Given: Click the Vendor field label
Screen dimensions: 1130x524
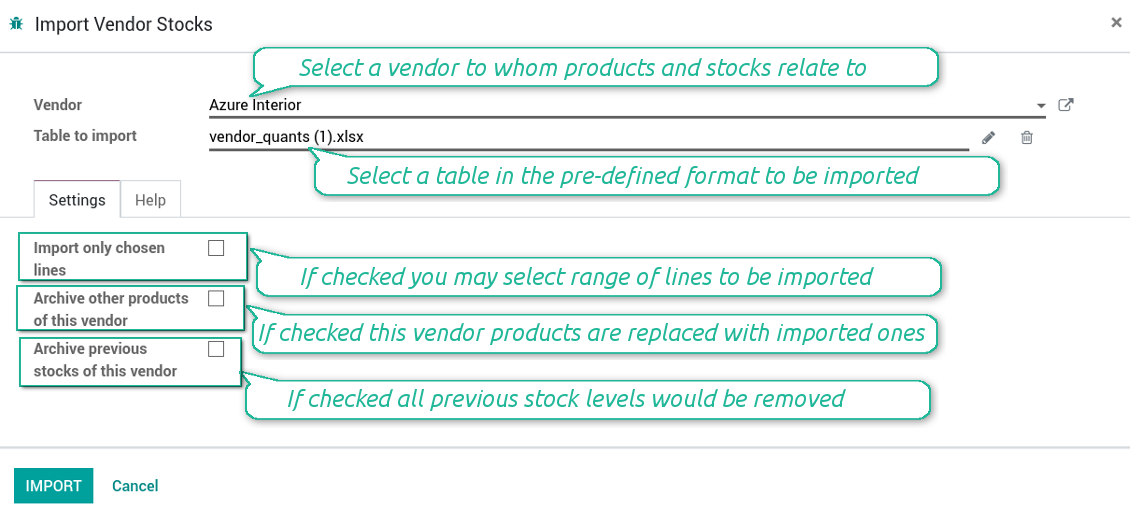Looking at the screenshot, I should point(58,105).
